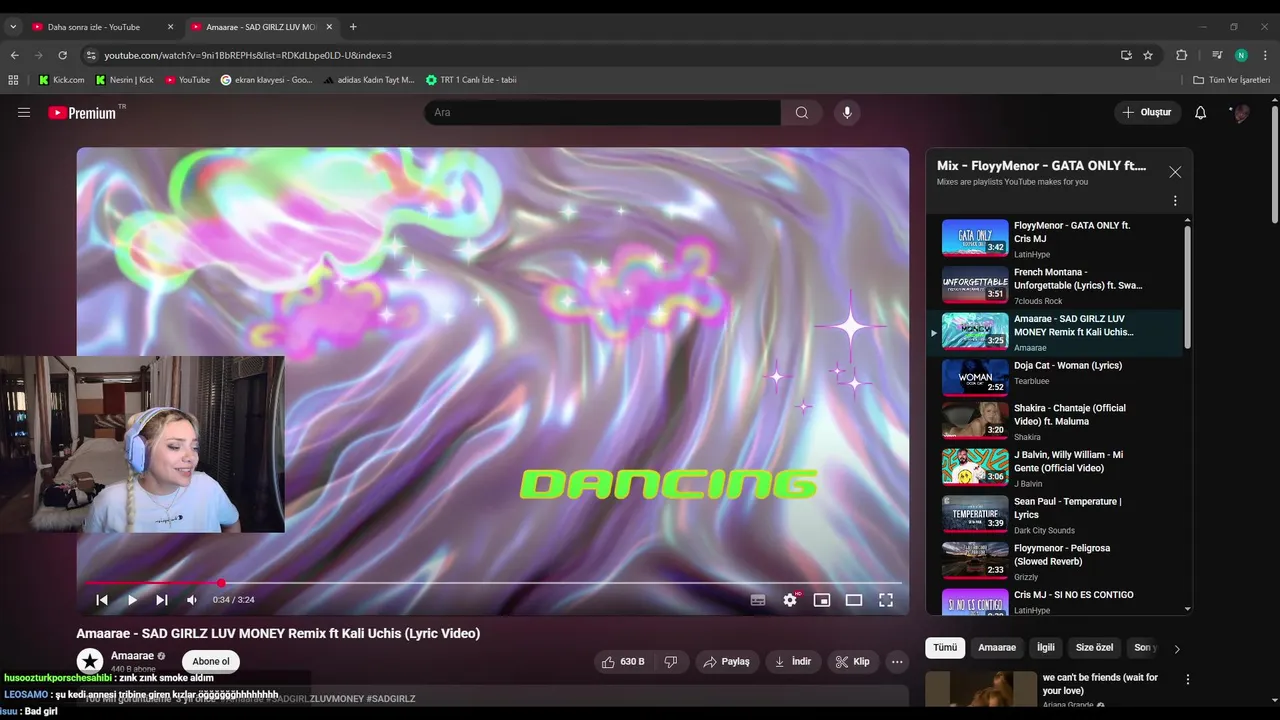The width and height of the screenshot is (1280, 720).
Task: Open Chrome three-dot menu
Action: click(1265, 55)
